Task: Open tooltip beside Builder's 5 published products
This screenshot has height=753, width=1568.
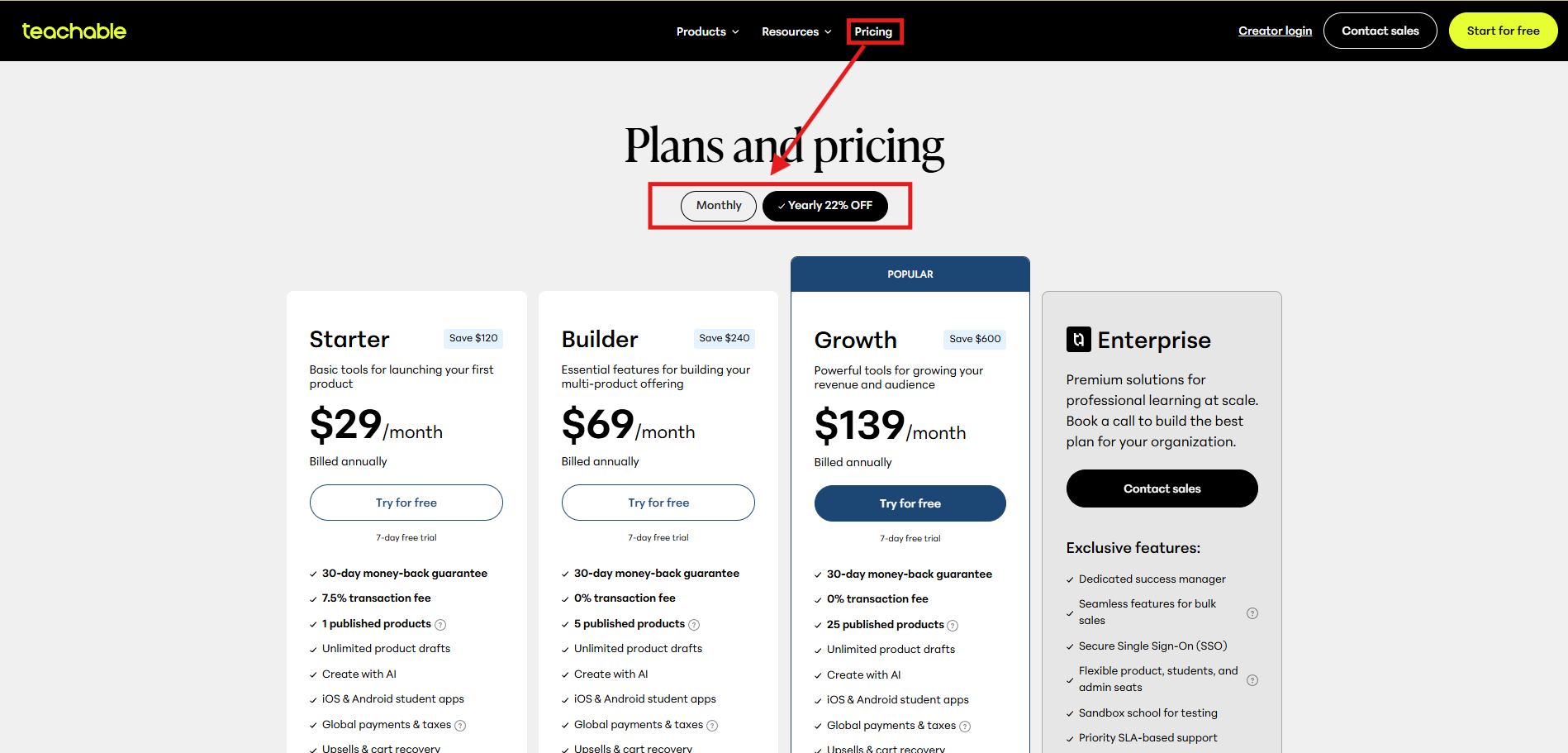Action: pos(695,624)
